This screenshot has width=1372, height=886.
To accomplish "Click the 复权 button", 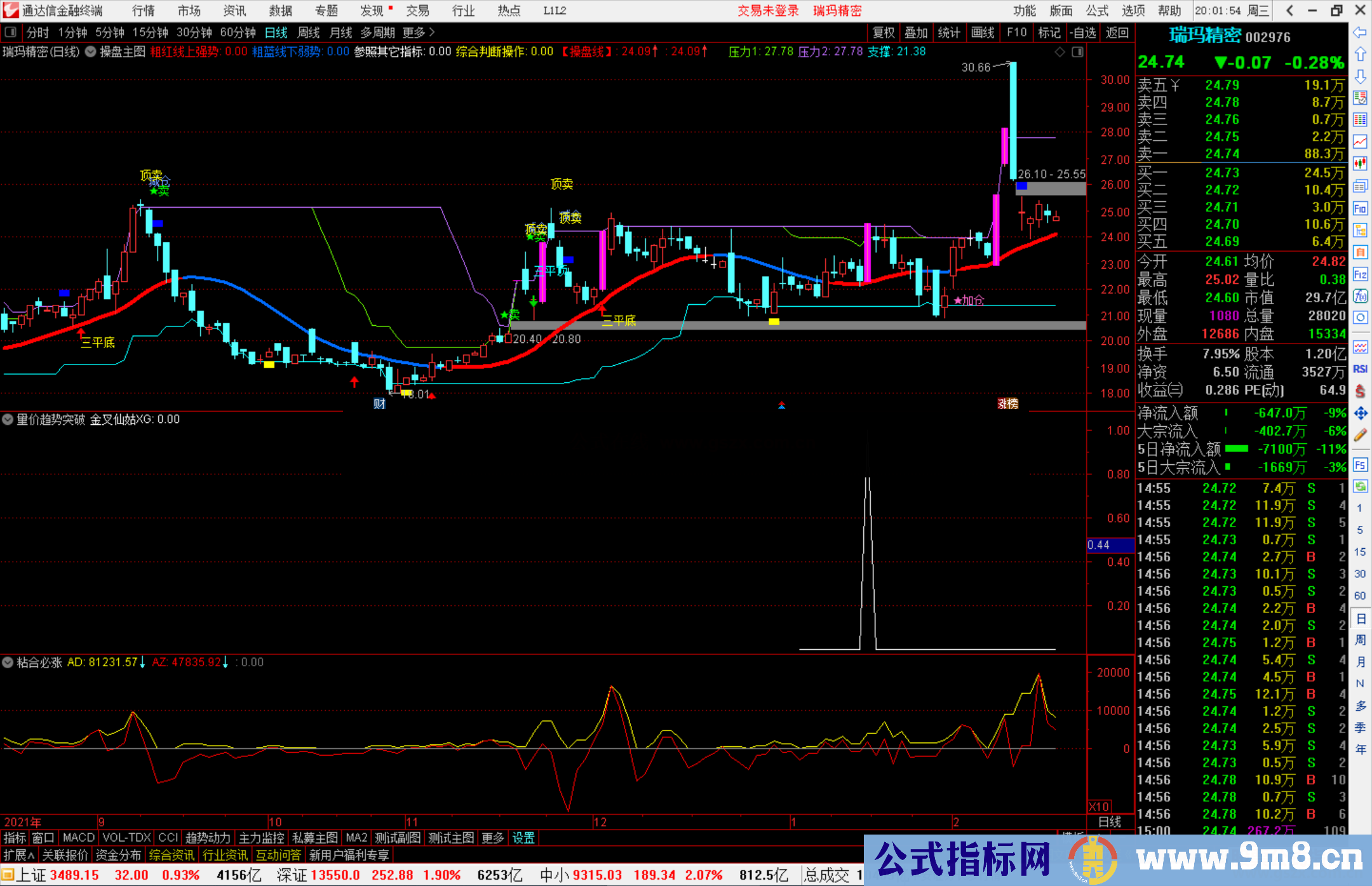I will point(884,32).
